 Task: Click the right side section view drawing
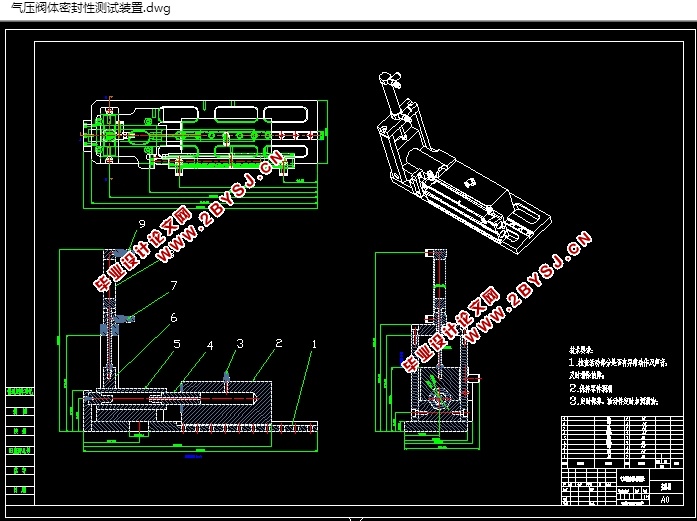pos(428,350)
